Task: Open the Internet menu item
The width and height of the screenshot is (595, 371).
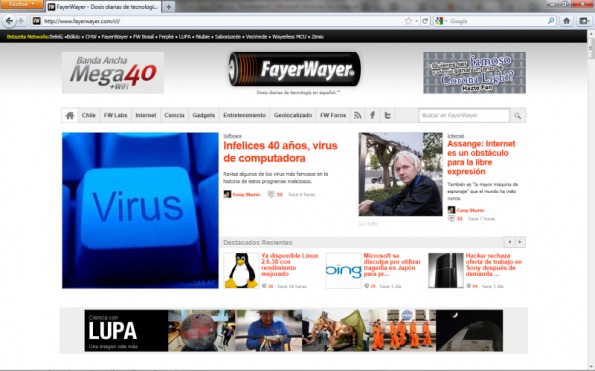Action: [x=146, y=115]
